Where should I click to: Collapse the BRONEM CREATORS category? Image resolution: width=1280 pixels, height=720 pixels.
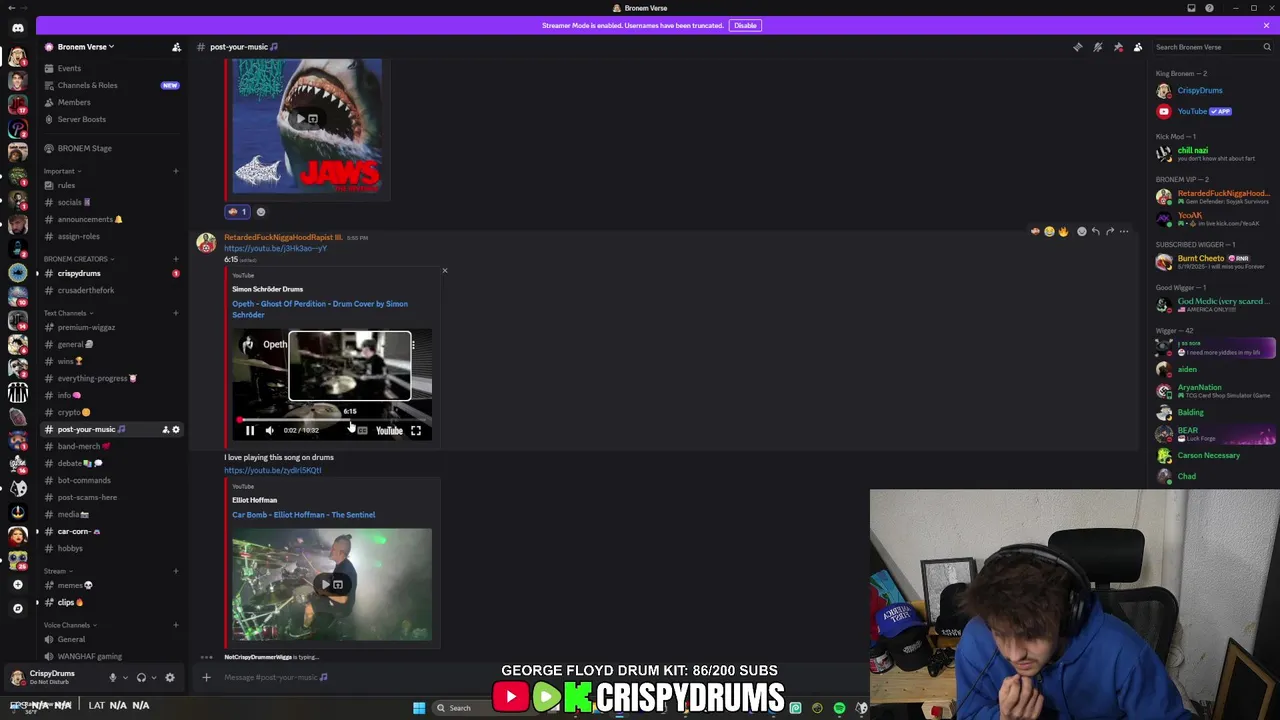pyautogui.click(x=78, y=259)
